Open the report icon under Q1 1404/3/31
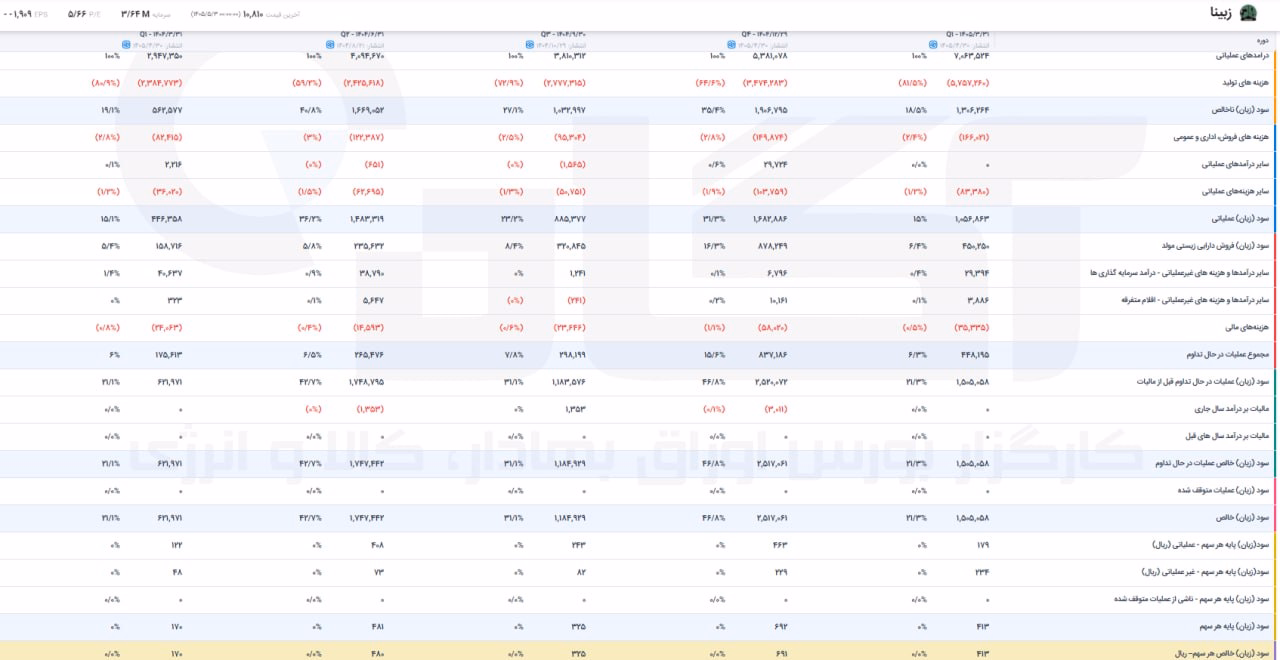The width and height of the screenshot is (1280, 660). (127, 44)
